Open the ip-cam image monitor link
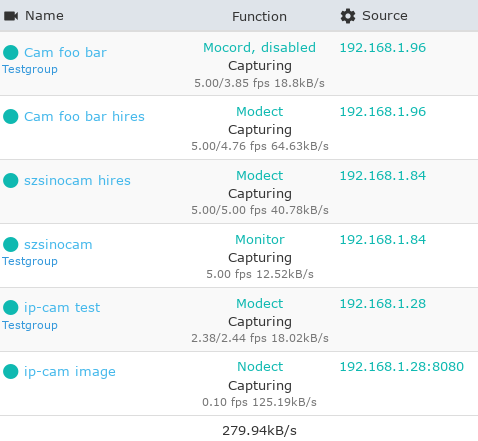Image resolution: width=478 pixels, height=441 pixels. pos(70,371)
